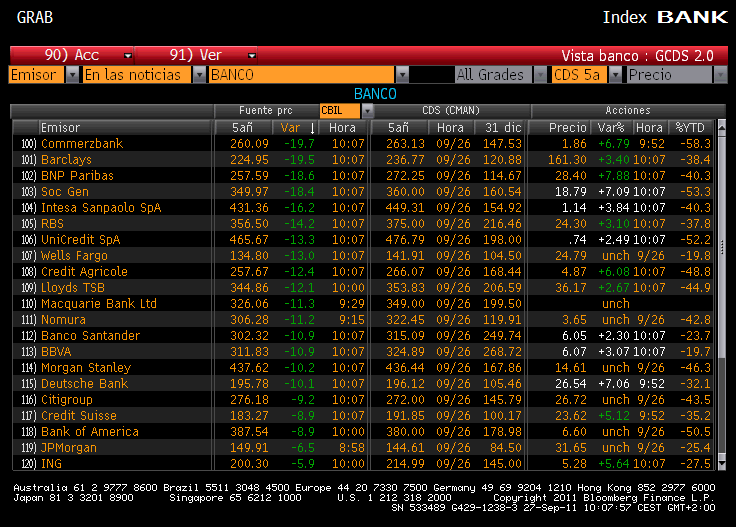
Task: Click Barclays share price 161.30
Action: coord(567,160)
